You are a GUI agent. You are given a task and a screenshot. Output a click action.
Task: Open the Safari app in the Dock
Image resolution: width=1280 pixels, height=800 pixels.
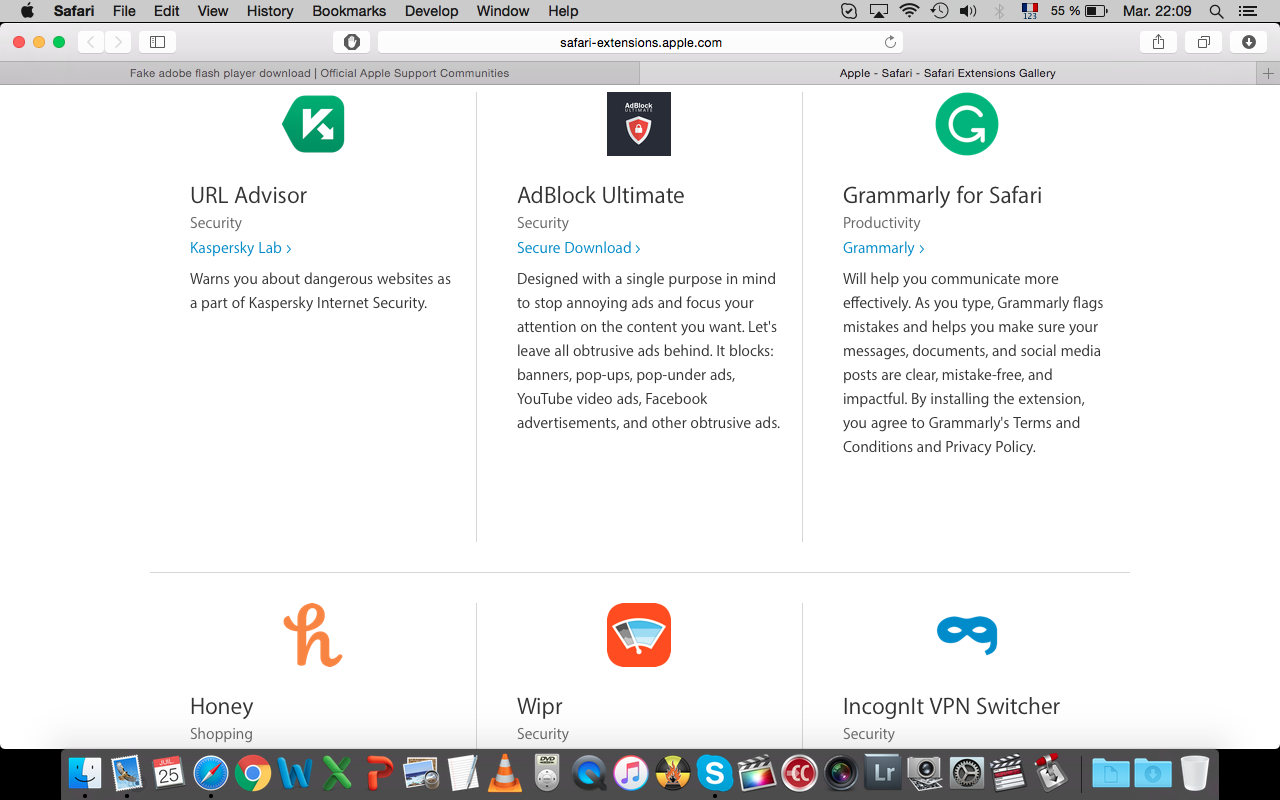210,773
